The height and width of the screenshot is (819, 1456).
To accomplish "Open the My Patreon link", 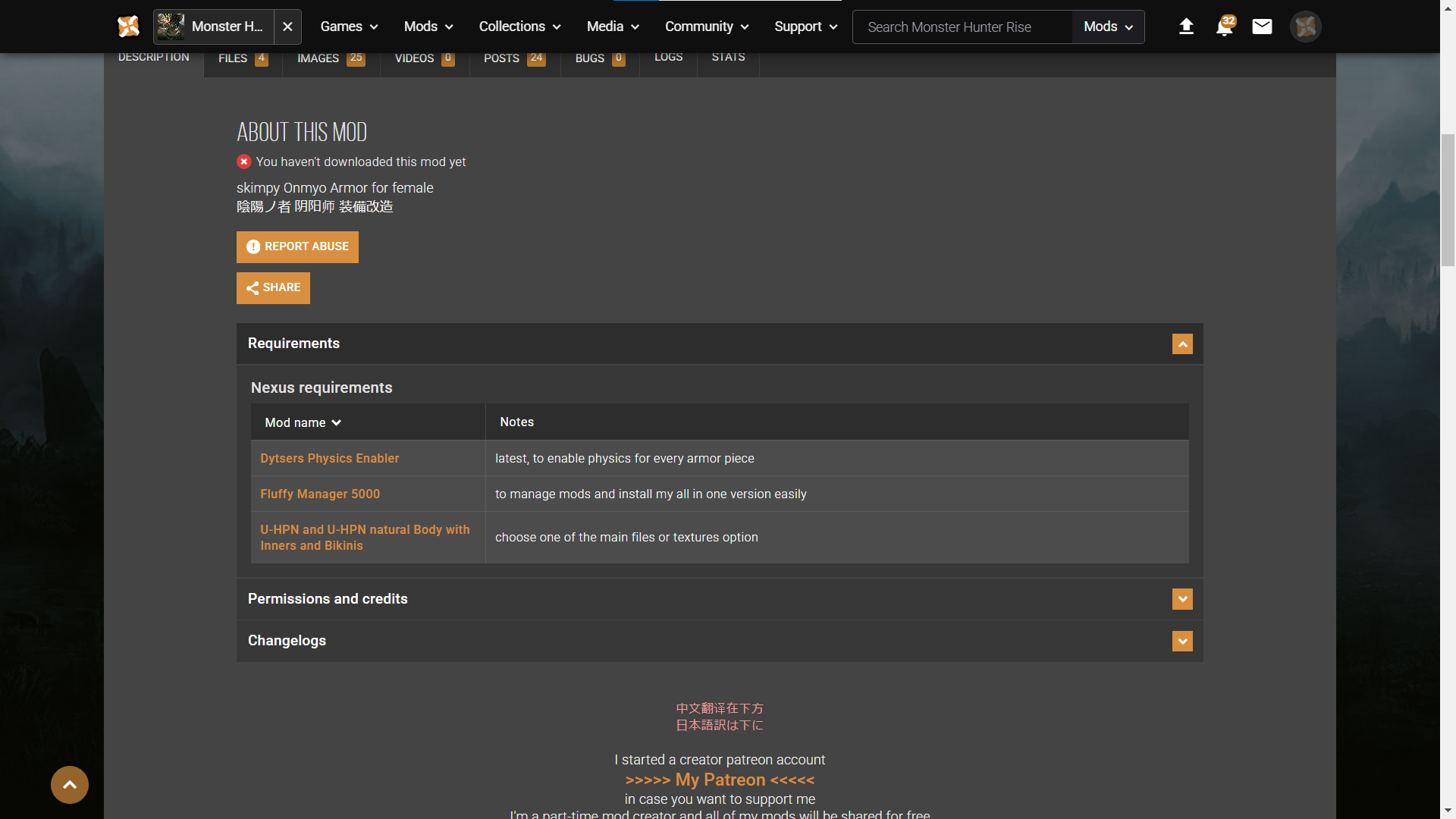I will [x=720, y=780].
